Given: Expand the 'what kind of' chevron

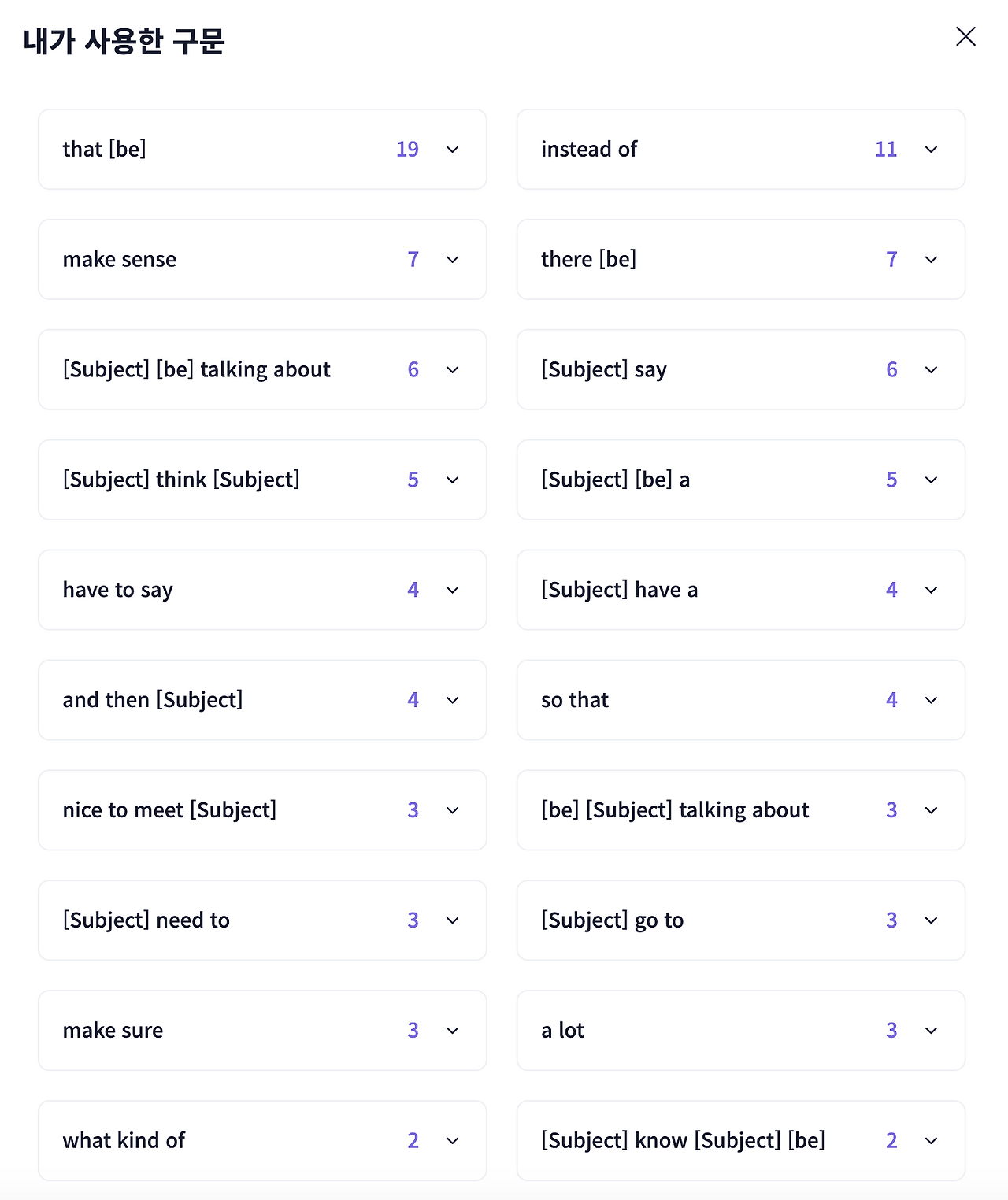Looking at the screenshot, I should click(452, 1141).
